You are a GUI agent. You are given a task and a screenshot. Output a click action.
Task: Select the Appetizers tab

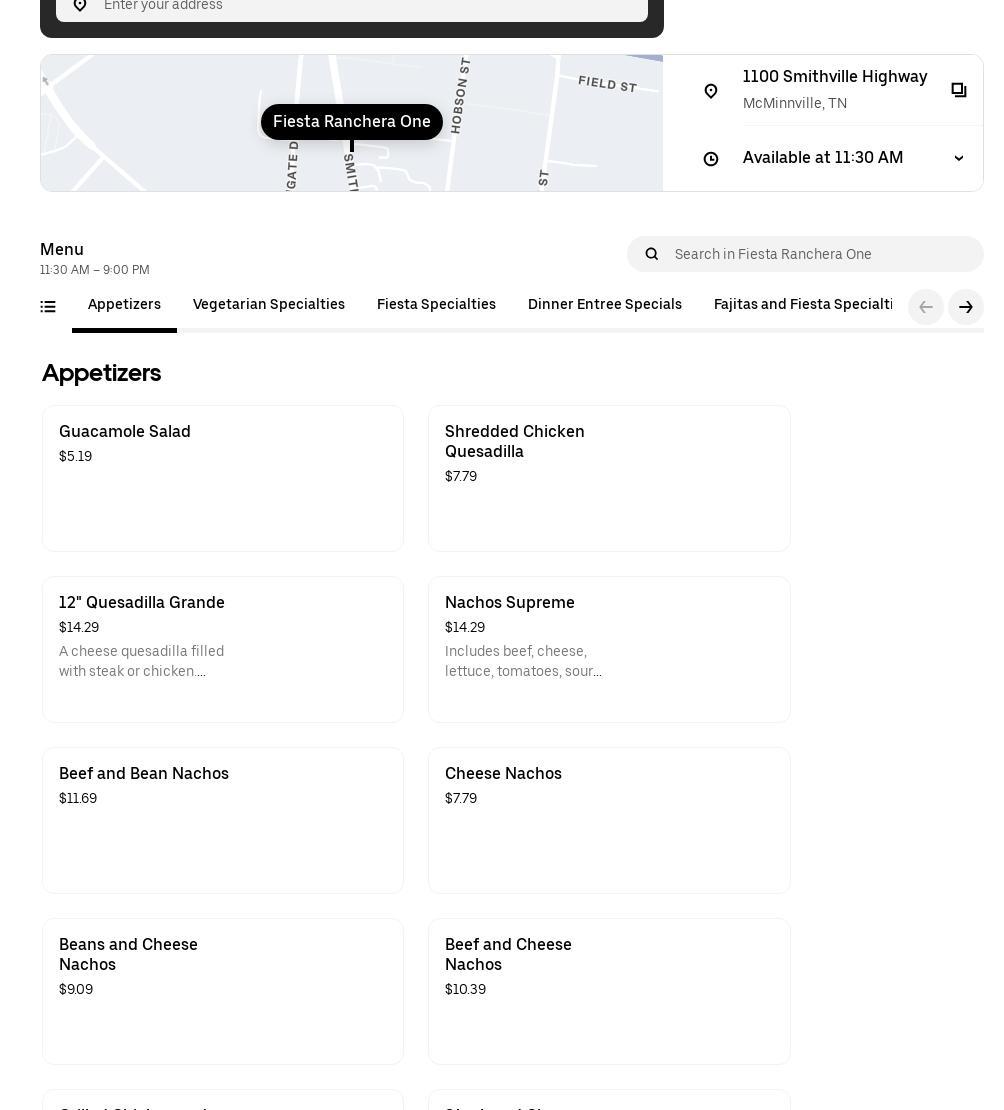point(124,304)
